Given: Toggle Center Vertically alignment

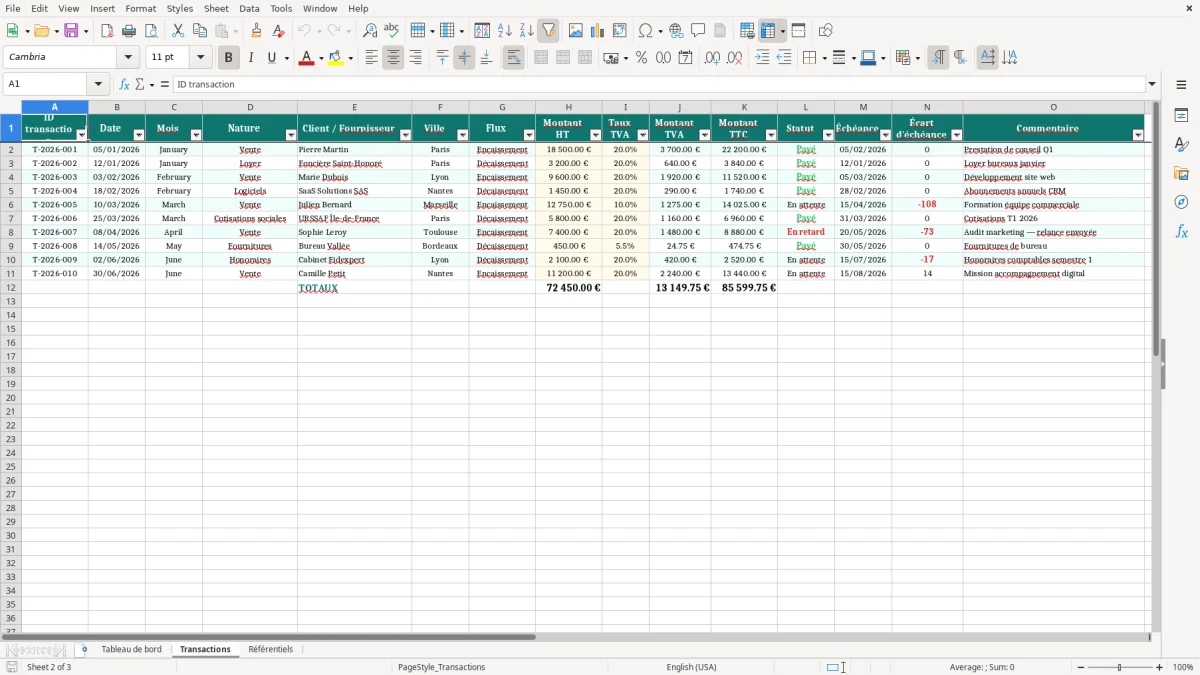Looking at the screenshot, I should pos(464,58).
